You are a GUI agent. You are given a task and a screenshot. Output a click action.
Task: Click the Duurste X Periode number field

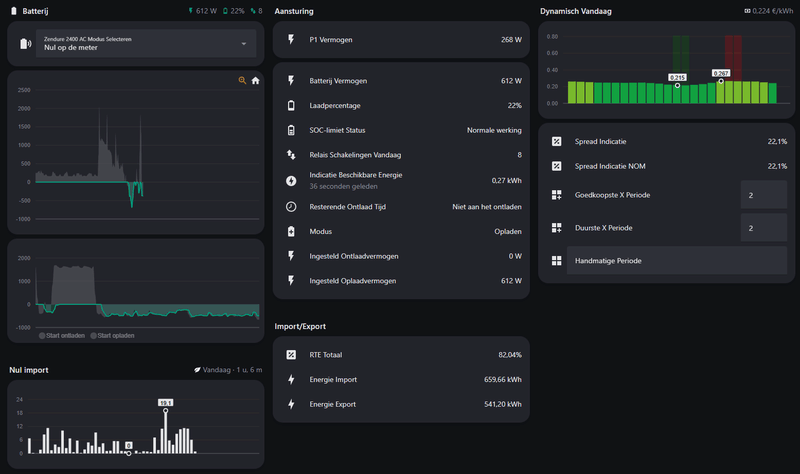[764, 229]
